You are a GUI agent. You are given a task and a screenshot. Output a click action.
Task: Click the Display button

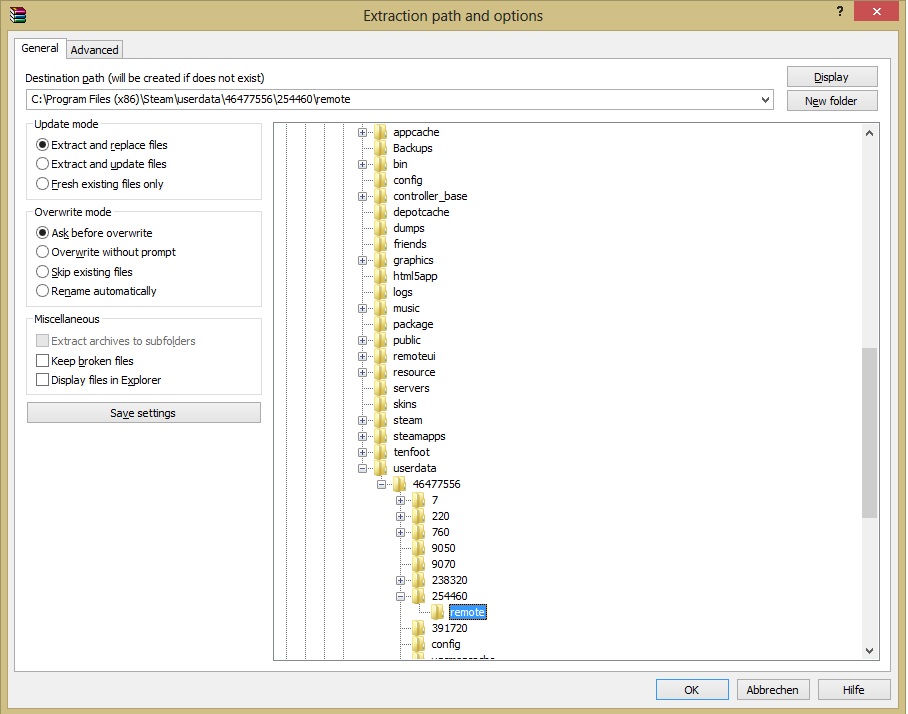point(832,77)
